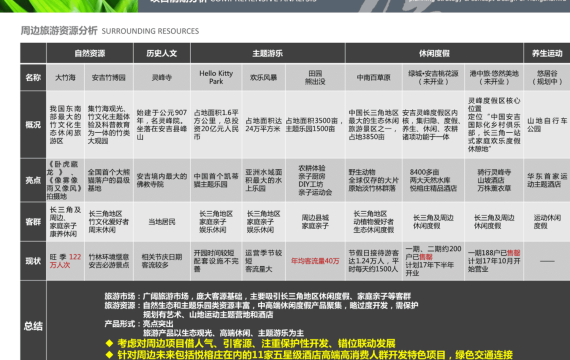Select the audience cell mentioning 竹文化爱好者

pyautogui.click(x=109, y=222)
